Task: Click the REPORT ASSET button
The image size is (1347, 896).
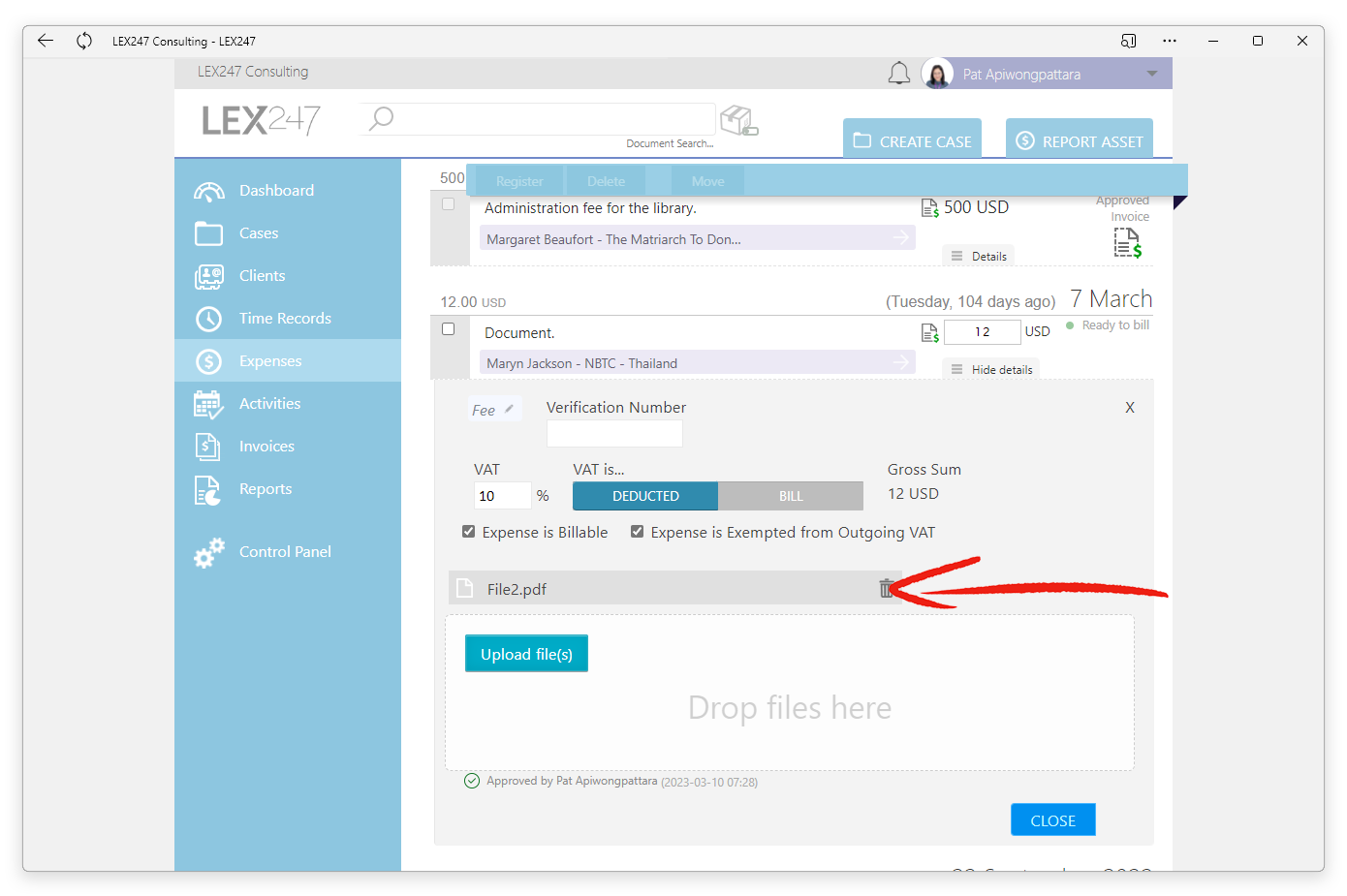Action: [1080, 139]
